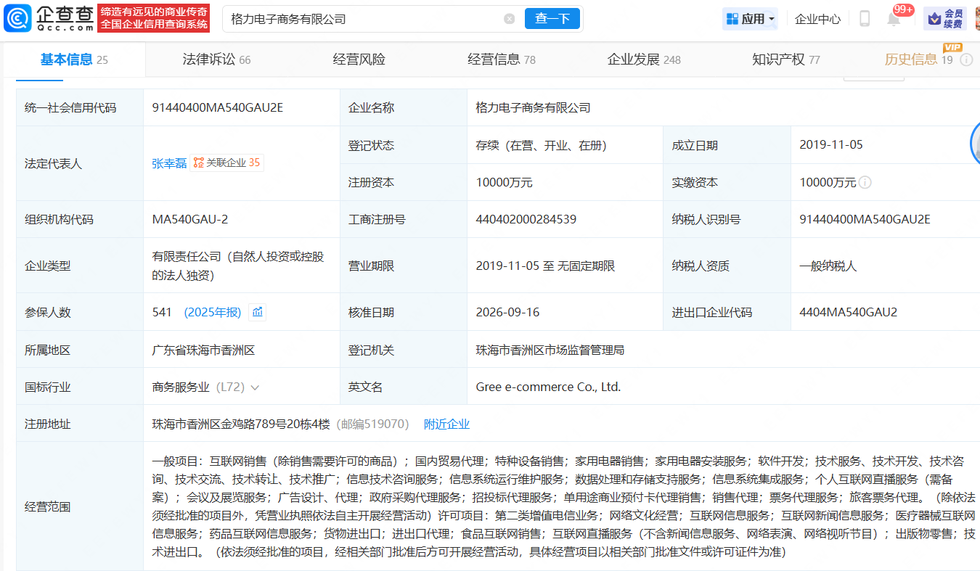Click the info icon beside 历史信息
This screenshot has width=980, height=571.
coord(966,60)
